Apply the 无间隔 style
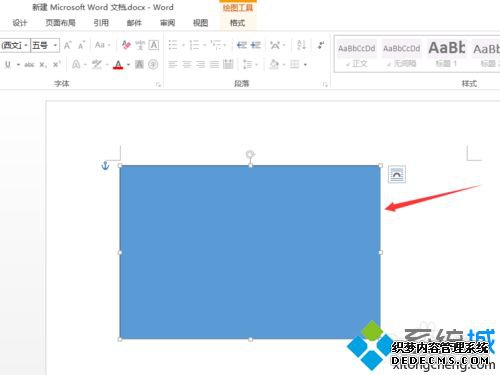Viewport: 500px width, 375px height. [401, 55]
